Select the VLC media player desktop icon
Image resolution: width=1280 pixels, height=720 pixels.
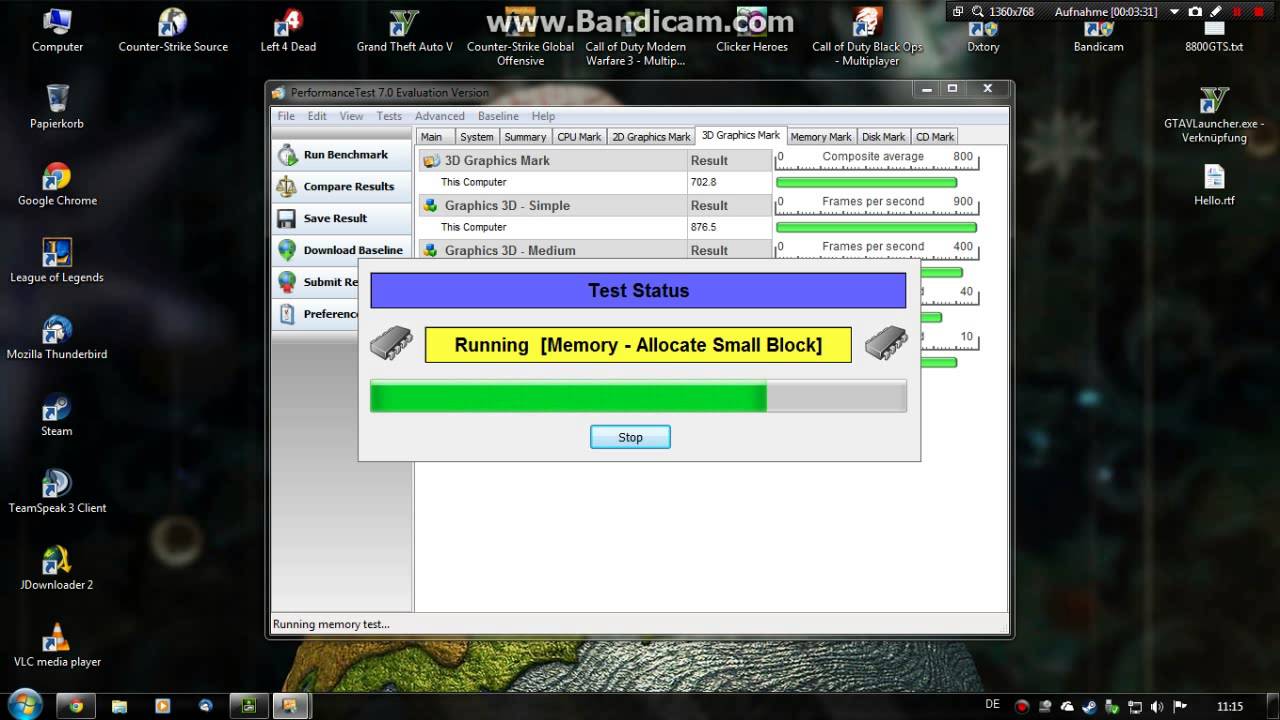[x=57, y=638]
